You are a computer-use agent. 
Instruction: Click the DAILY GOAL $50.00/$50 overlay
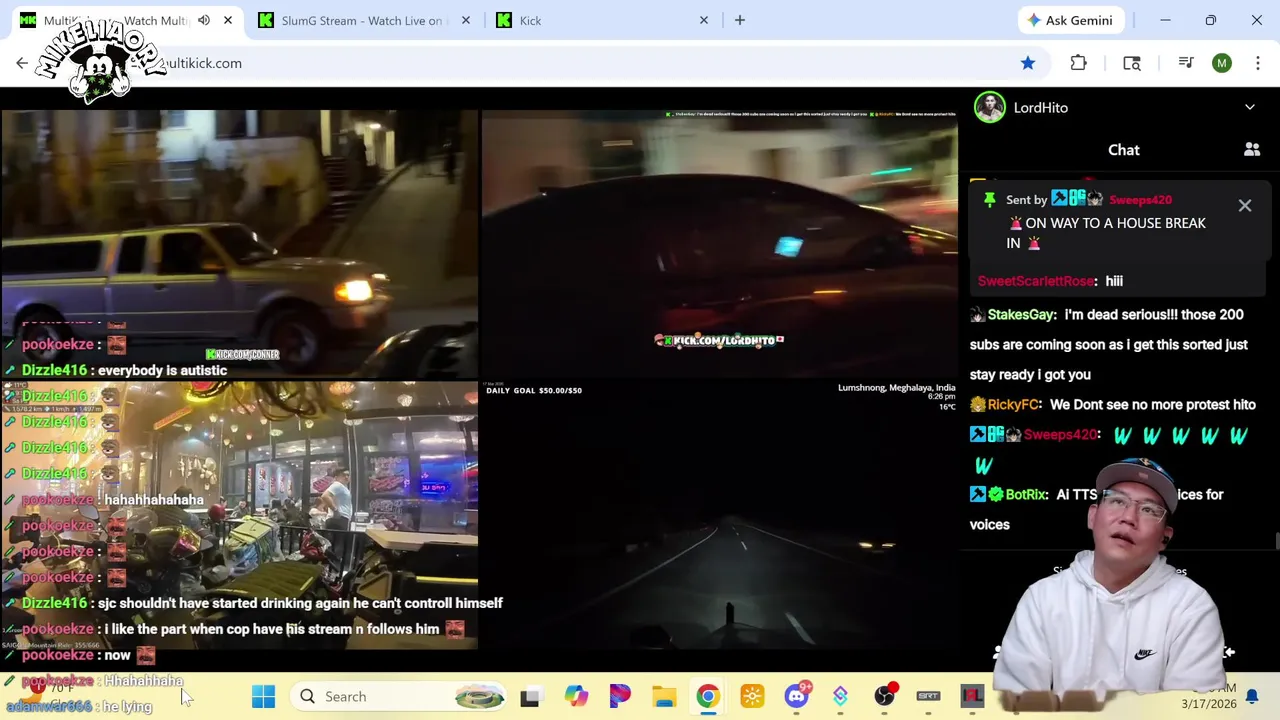pyautogui.click(x=533, y=390)
